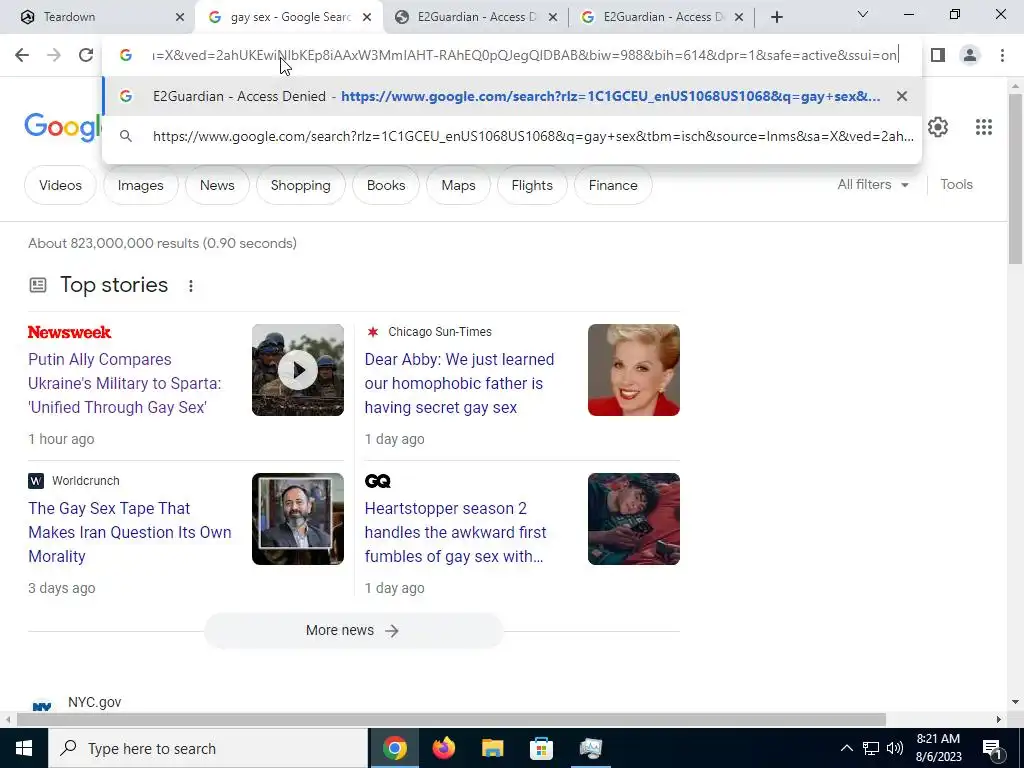The height and width of the screenshot is (768, 1024).
Task: Click the scroll right arrow
Action: [999, 720]
